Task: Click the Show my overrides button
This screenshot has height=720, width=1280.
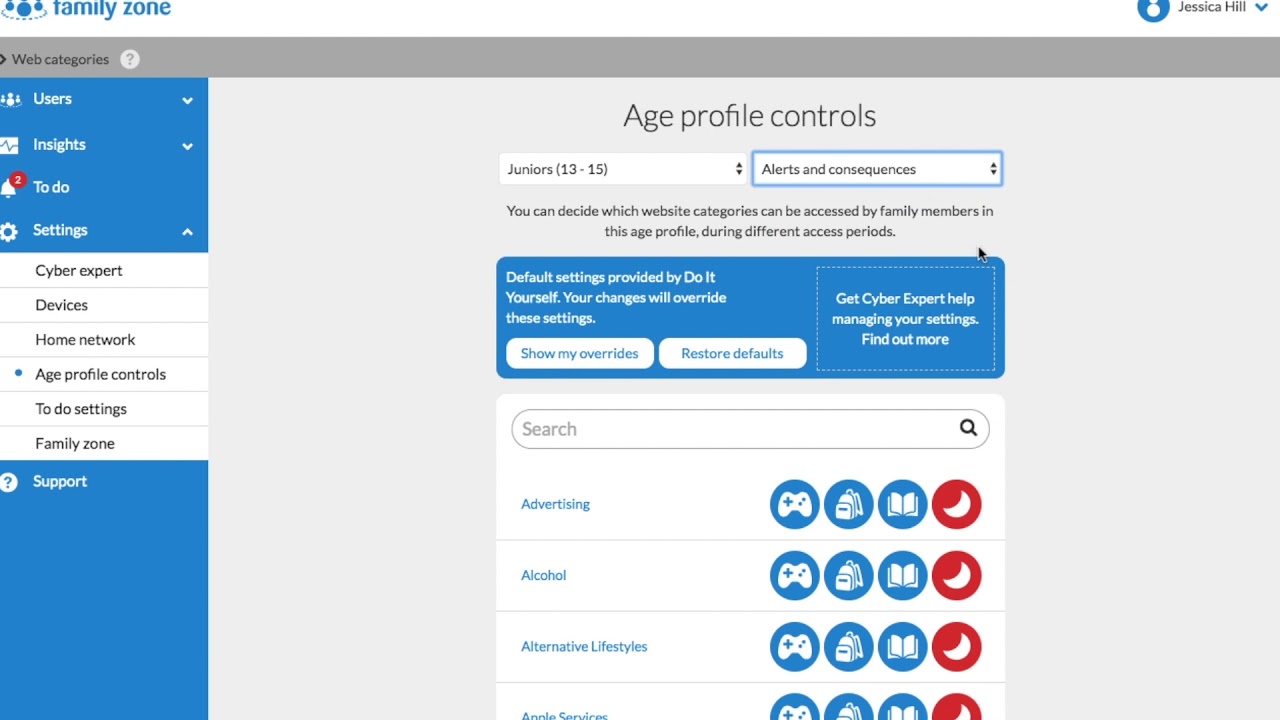Action: coord(579,353)
